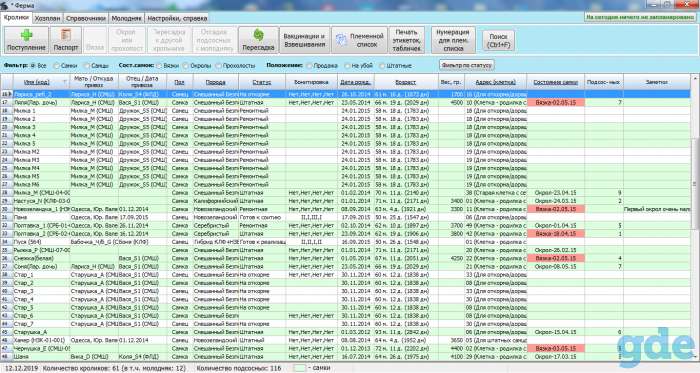This screenshot has height=373, width=700.
Task: Open Племенной список from the toolbar
Action: (x=360, y=40)
